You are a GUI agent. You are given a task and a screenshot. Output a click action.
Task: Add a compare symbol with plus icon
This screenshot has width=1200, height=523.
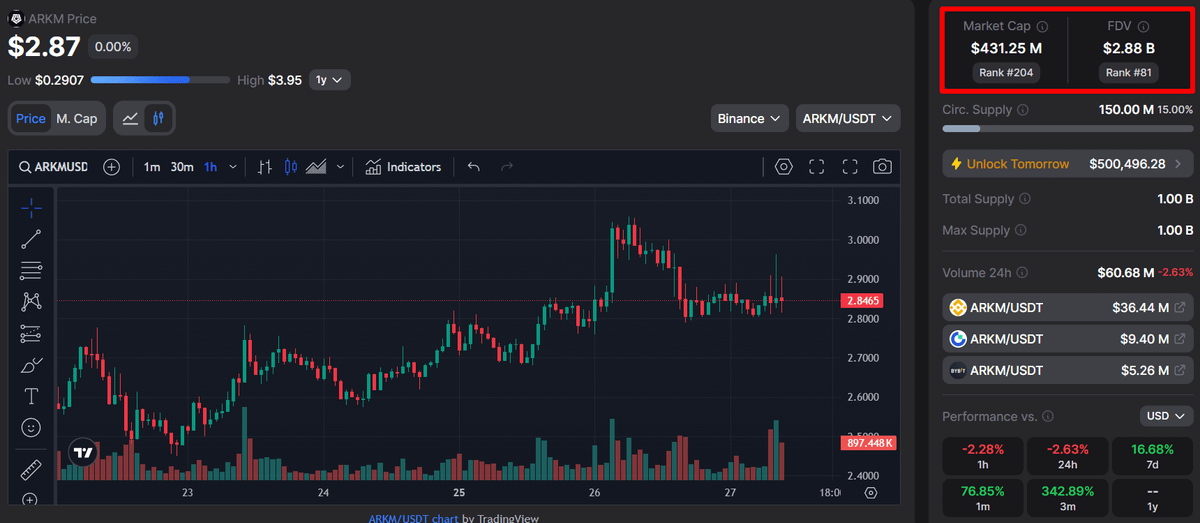(112, 167)
